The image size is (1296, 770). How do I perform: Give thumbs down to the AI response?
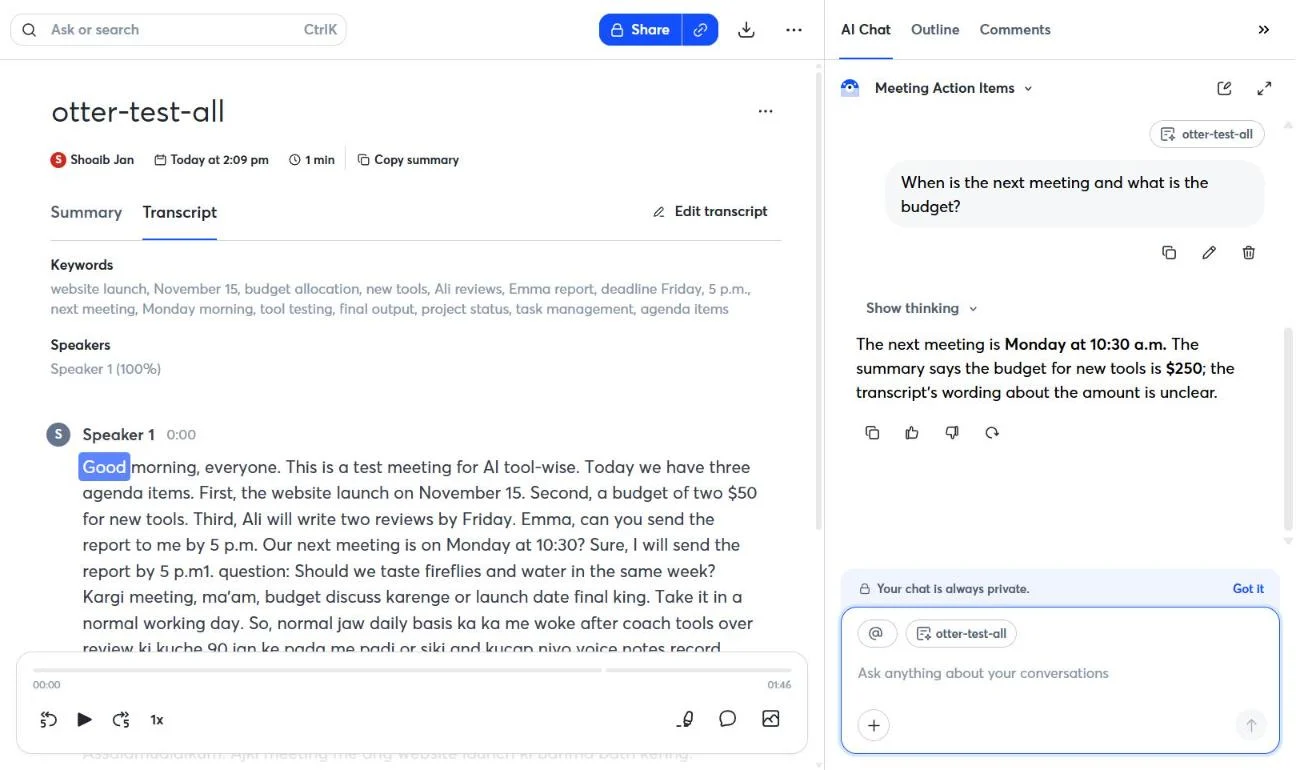pyautogui.click(x=952, y=433)
